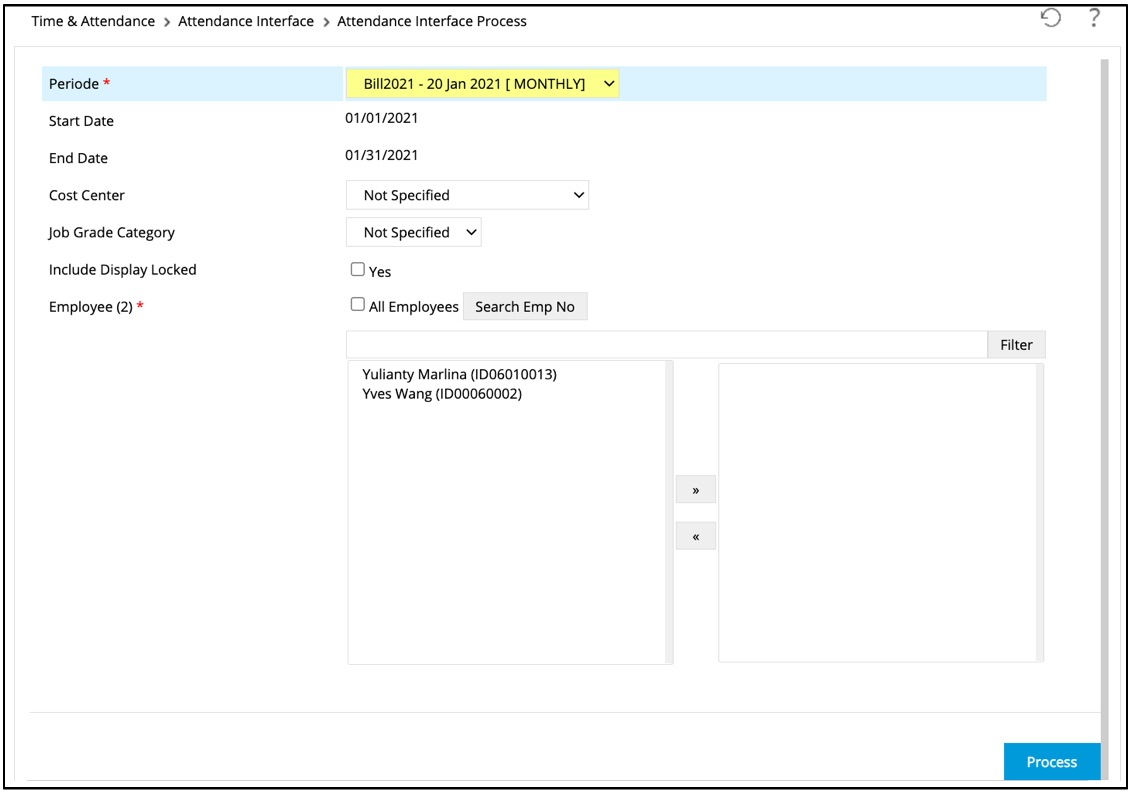Screen dimensions: 1132x793
Task: Enable Include Display Locked checkbox
Action: pyautogui.click(x=357, y=269)
